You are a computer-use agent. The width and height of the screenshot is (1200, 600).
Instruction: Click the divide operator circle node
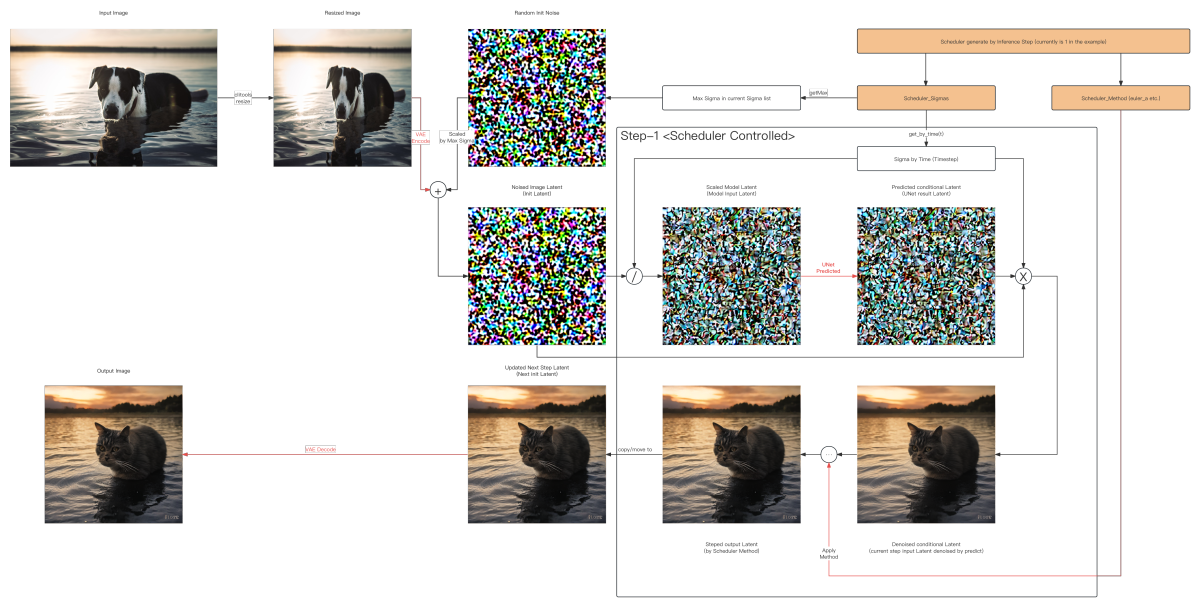634,276
